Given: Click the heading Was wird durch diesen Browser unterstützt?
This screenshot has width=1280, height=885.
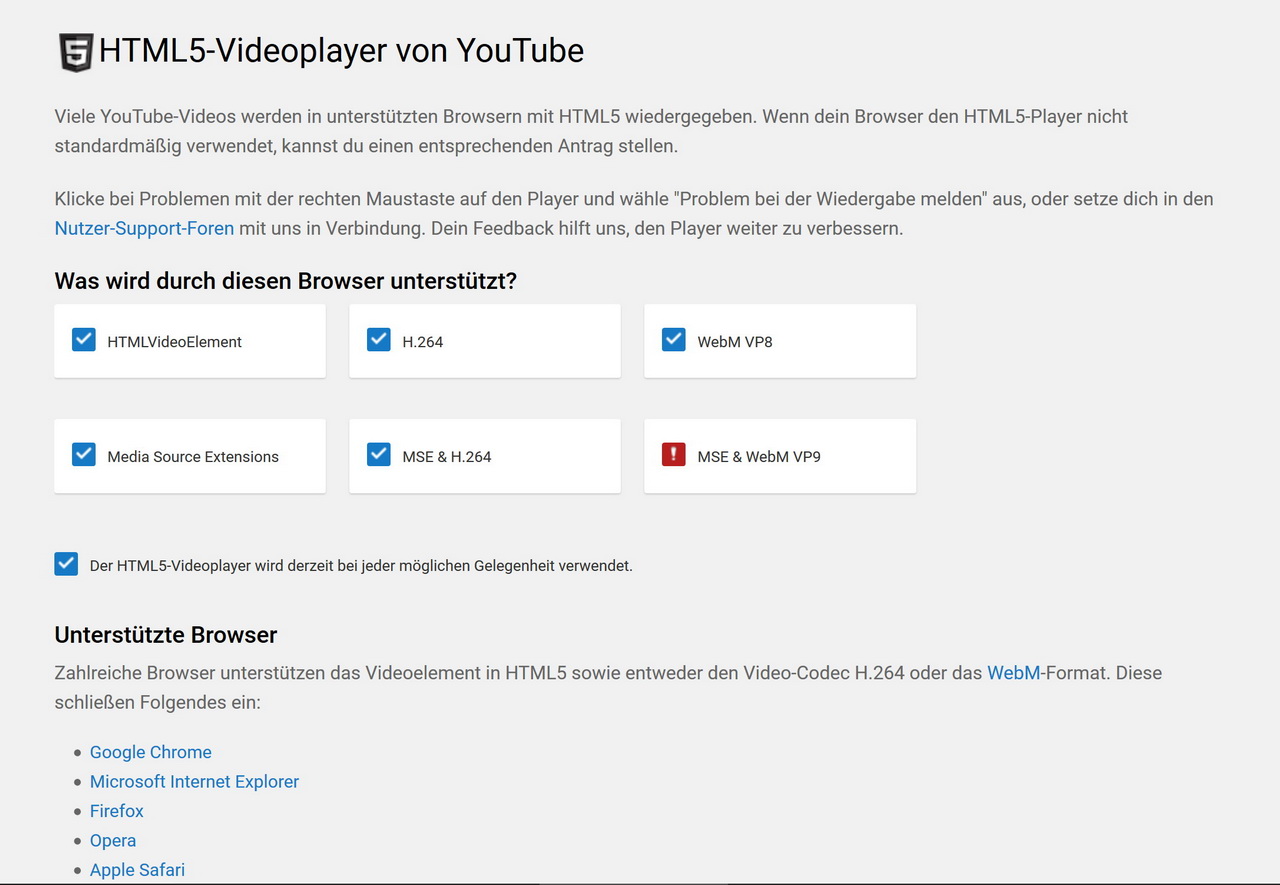Looking at the screenshot, I should pyautogui.click(x=286, y=281).
